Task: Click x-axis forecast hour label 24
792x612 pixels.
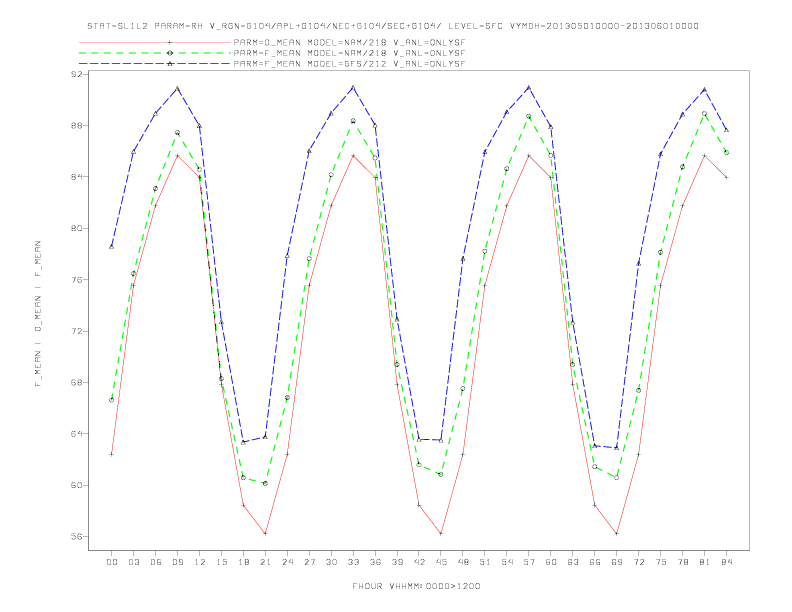Action: (287, 562)
